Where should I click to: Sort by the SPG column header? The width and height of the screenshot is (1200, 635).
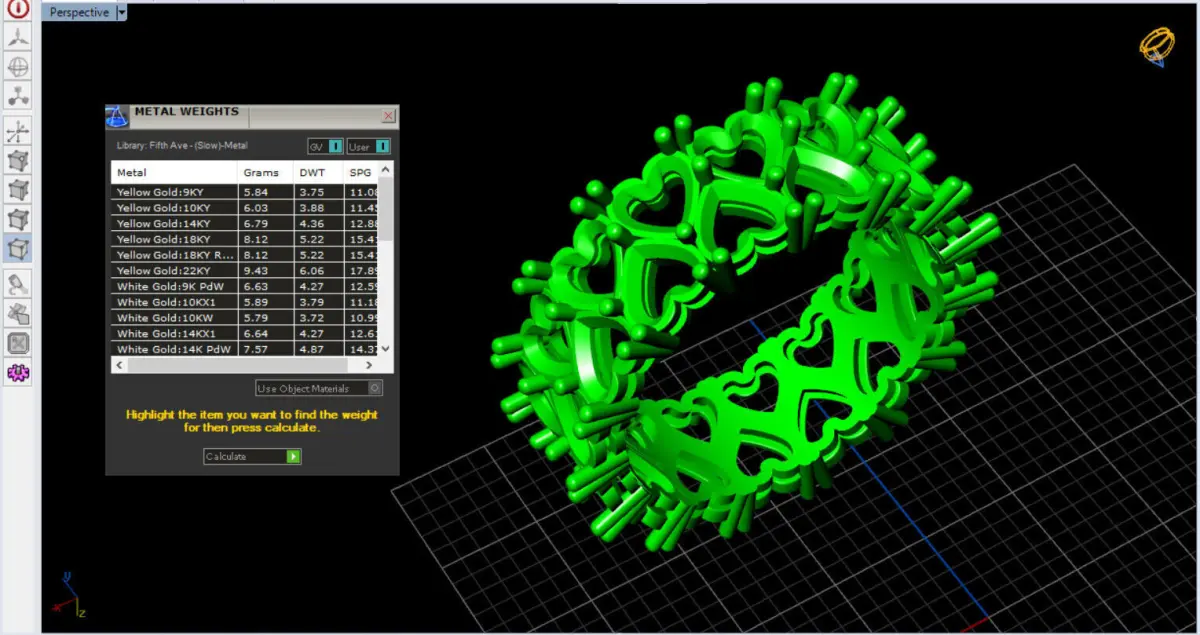tap(361, 173)
